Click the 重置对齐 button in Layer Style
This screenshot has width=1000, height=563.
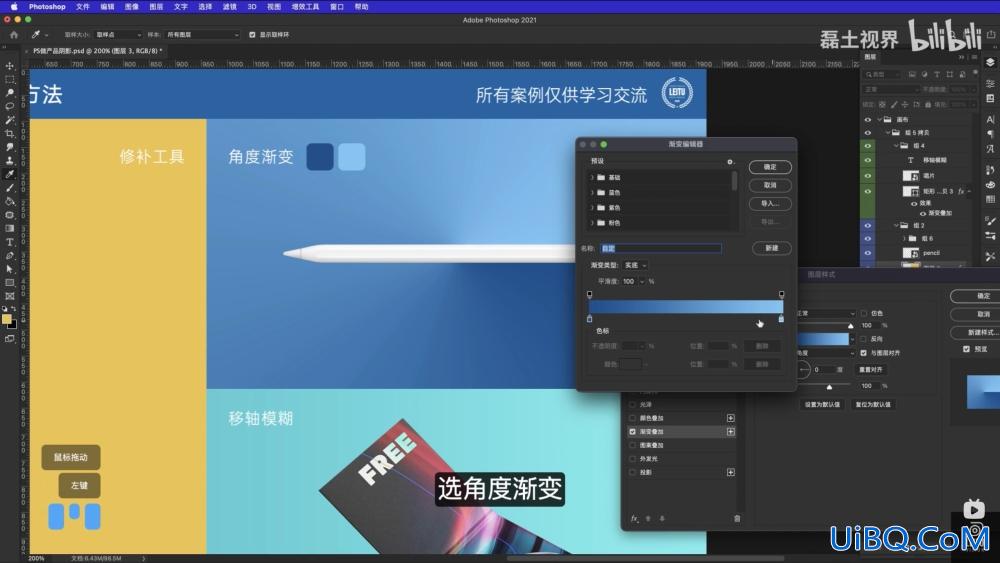click(871, 370)
